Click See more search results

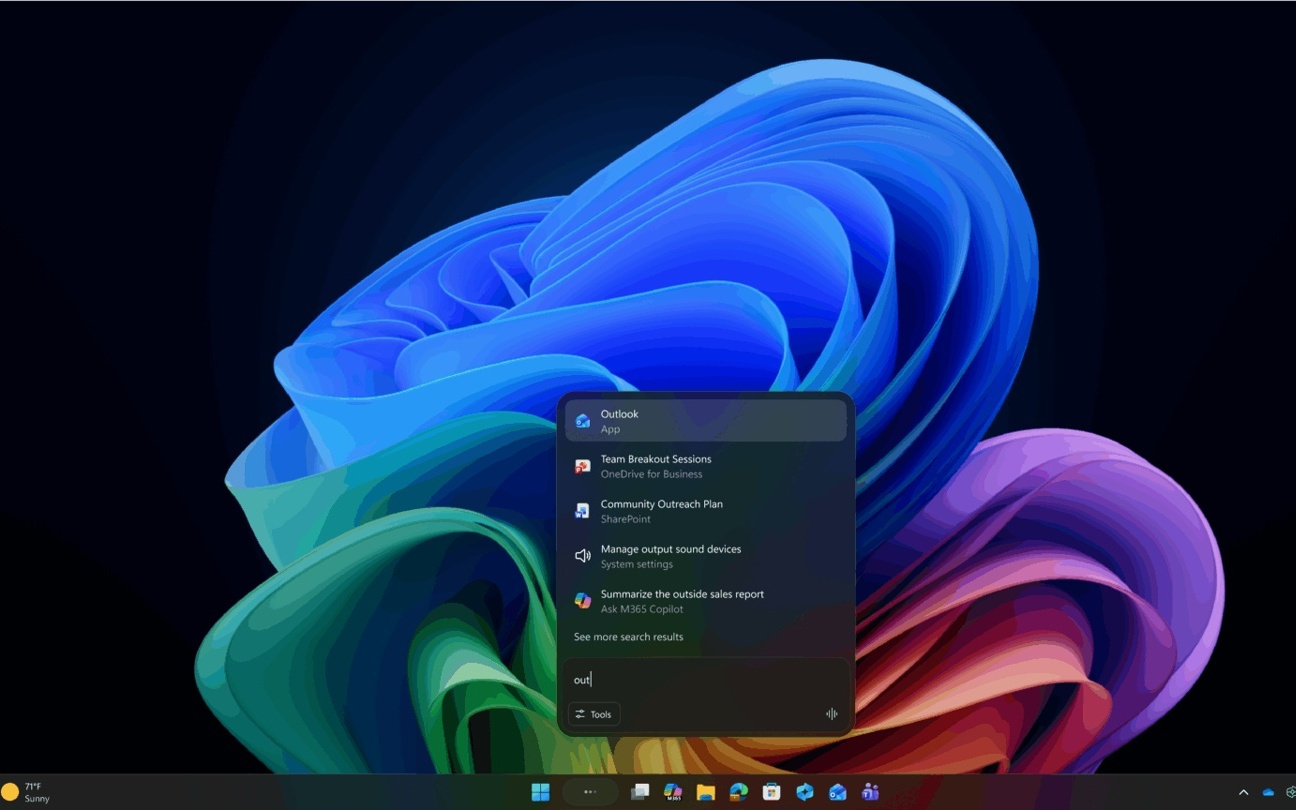627,636
